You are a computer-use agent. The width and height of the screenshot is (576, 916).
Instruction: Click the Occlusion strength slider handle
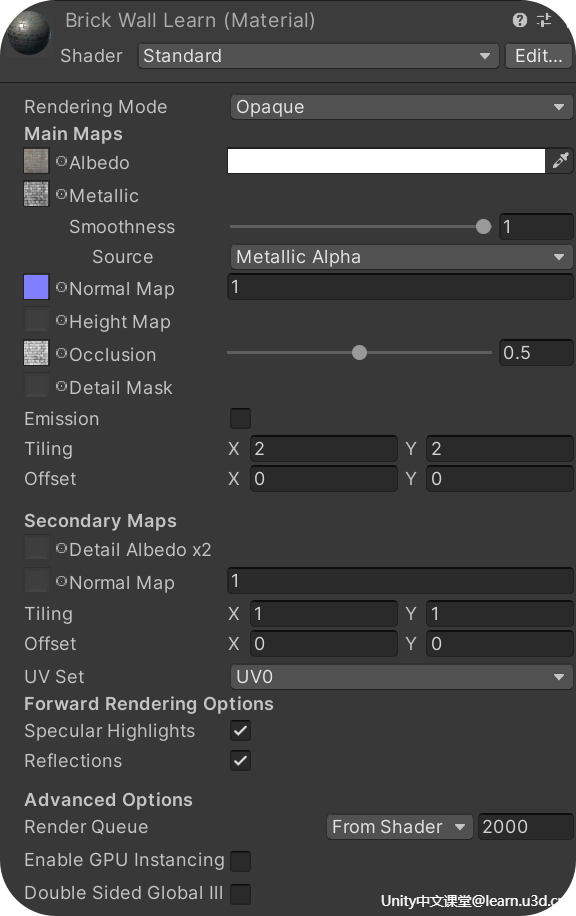point(359,352)
